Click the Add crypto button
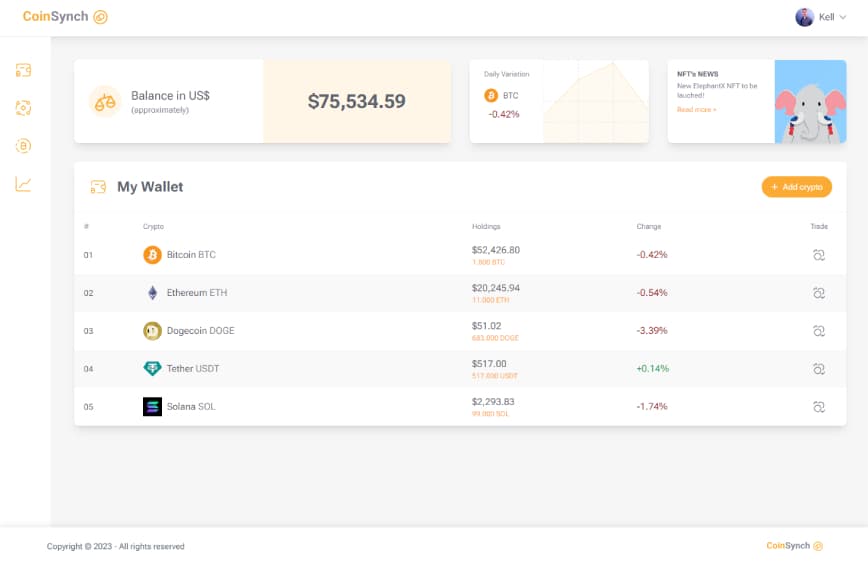Screen dimensions: 868x564 797,187
